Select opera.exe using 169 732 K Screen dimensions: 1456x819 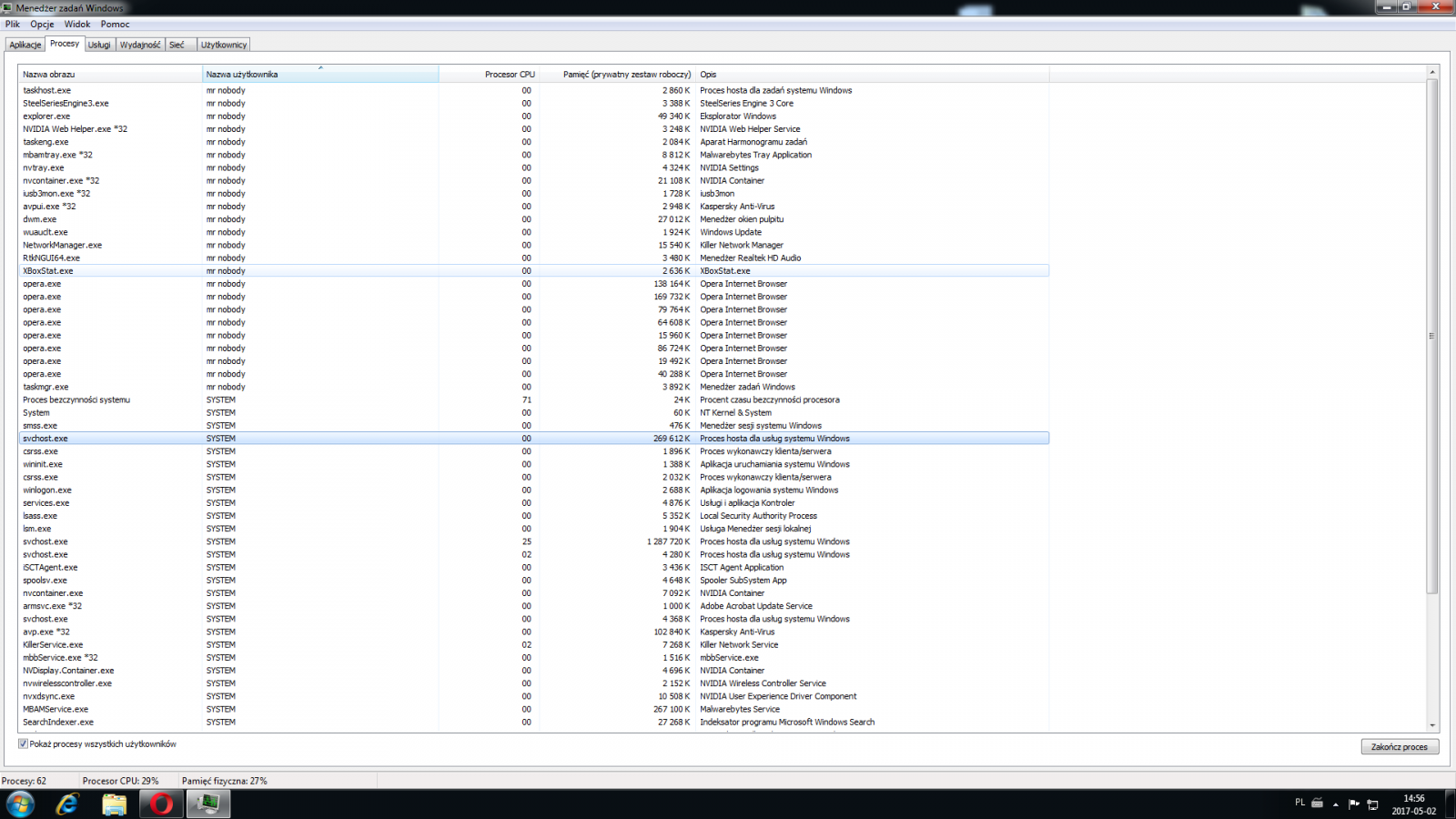pyautogui.click(x=534, y=297)
